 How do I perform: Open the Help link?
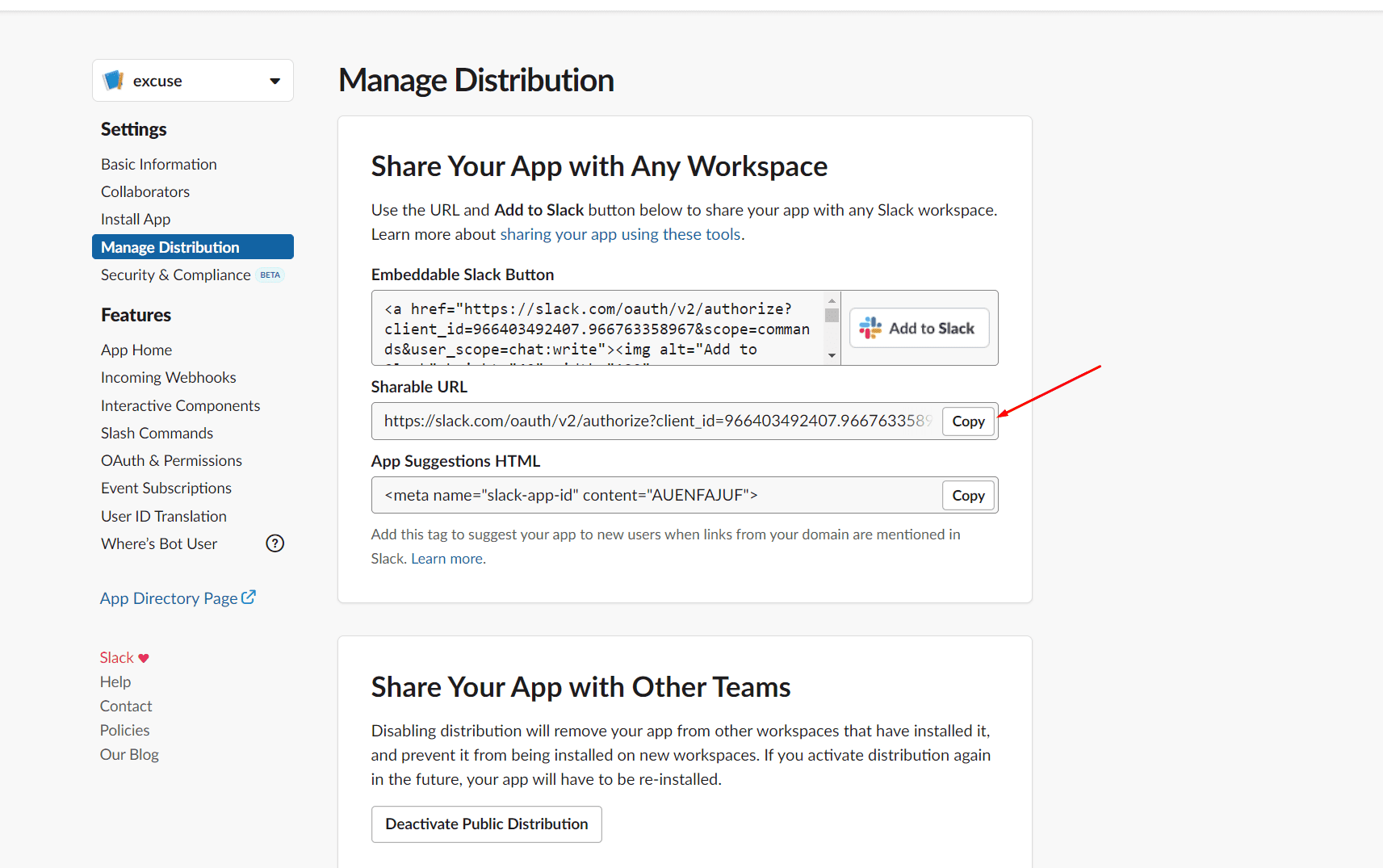pos(115,682)
